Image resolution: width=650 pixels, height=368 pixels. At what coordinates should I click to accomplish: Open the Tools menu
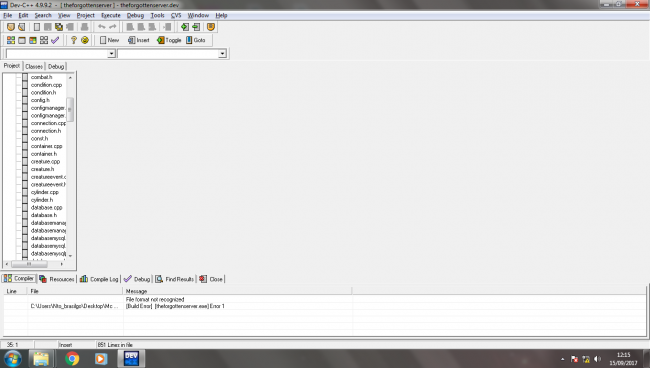157,15
